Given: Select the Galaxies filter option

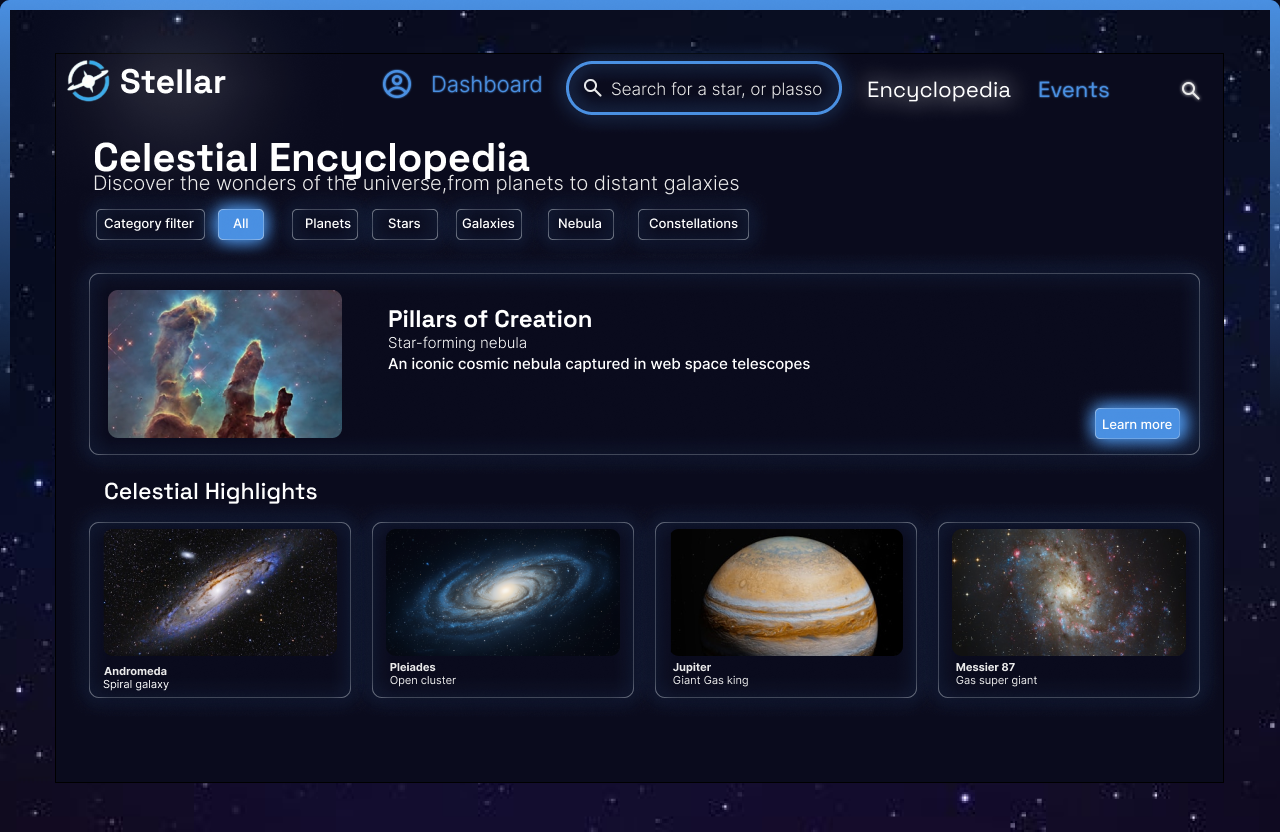Looking at the screenshot, I should [488, 224].
